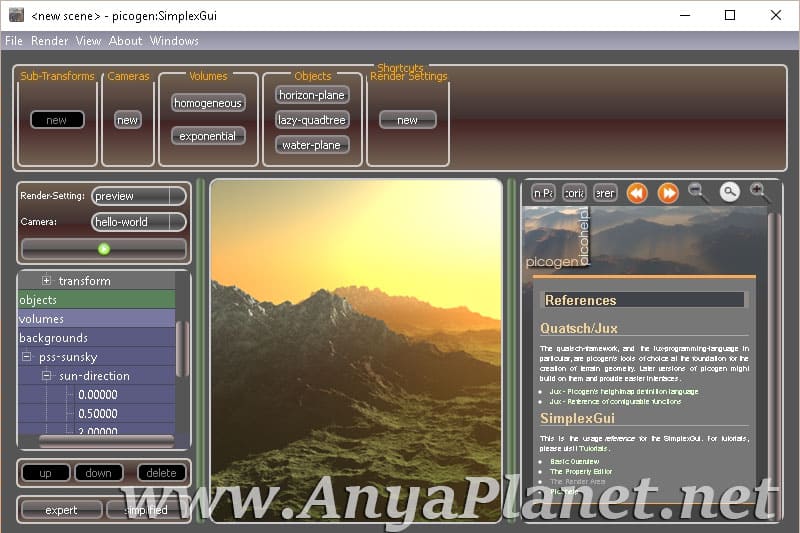The image size is (800, 533).
Task: Expand the transform tree node
Action: pyautogui.click(x=46, y=281)
